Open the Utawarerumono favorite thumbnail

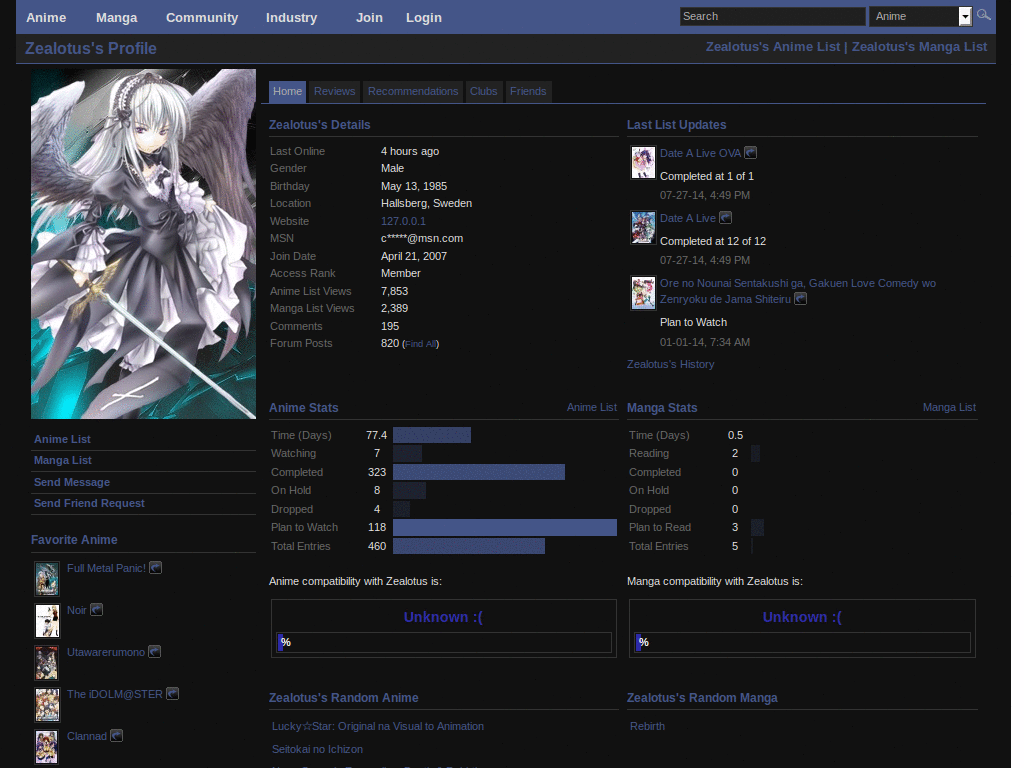coord(47,663)
